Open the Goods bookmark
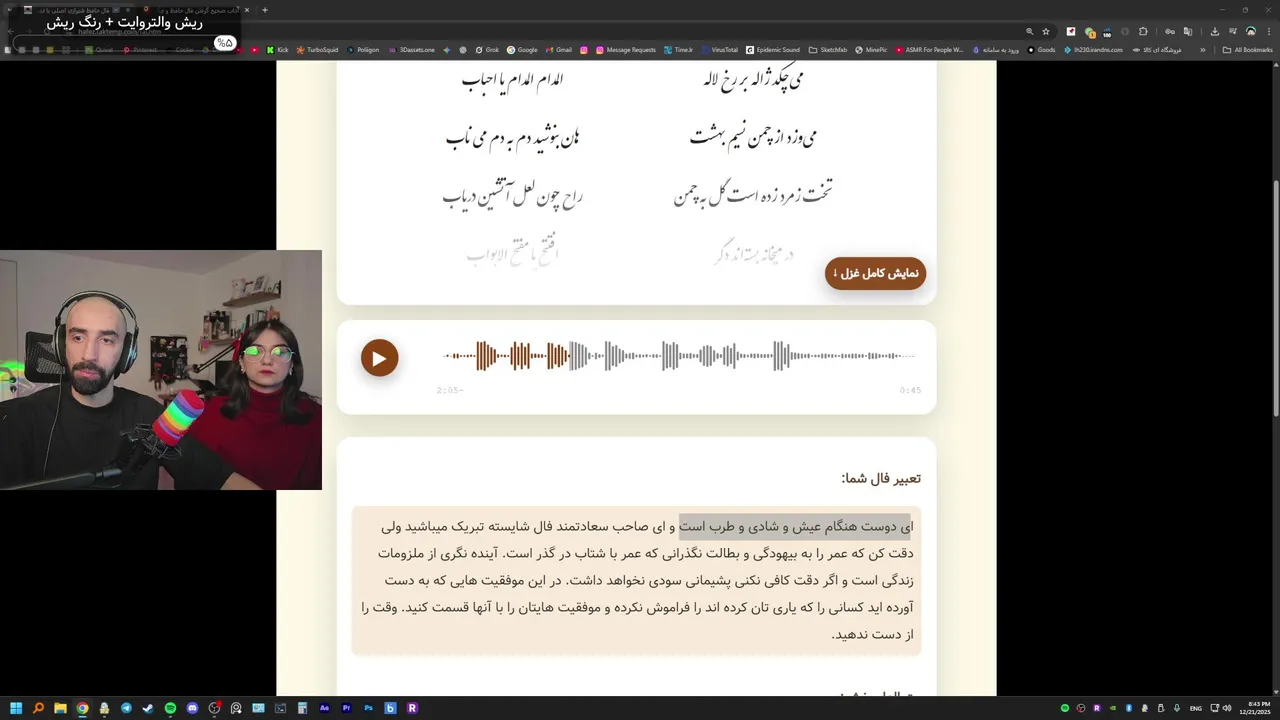Viewport: 1280px width, 720px height. pos(1041,50)
